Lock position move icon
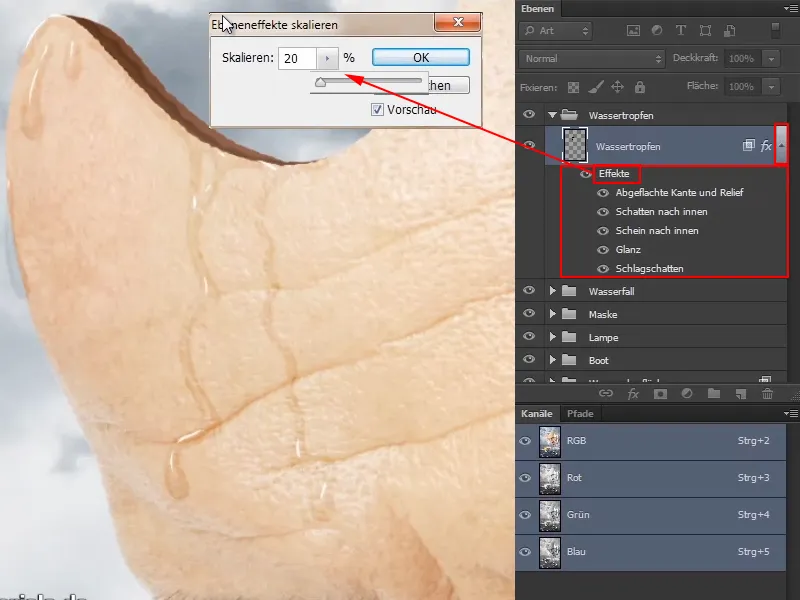Image resolution: width=800 pixels, height=600 pixels. click(x=617, y=87)
